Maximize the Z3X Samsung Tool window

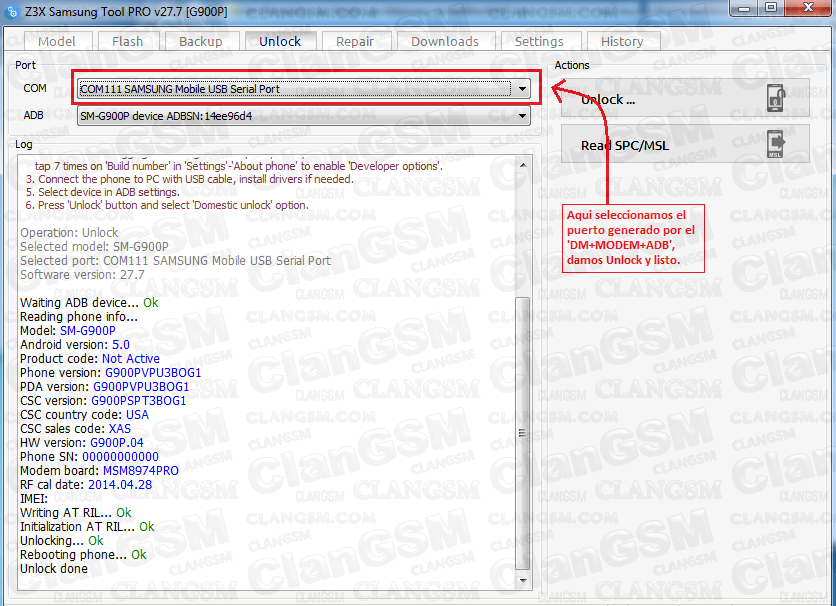771,8
